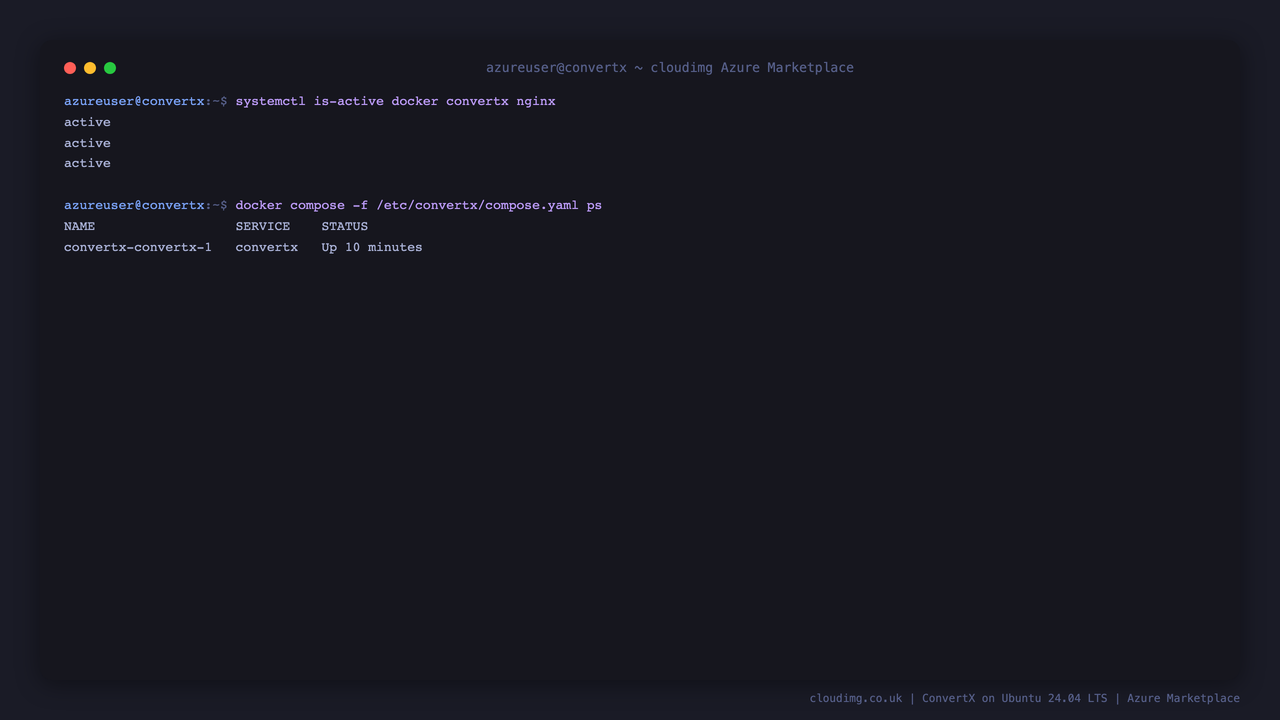1280x720 pixels.
Task: Click the first 'active' output line
Action: (87, 122)
